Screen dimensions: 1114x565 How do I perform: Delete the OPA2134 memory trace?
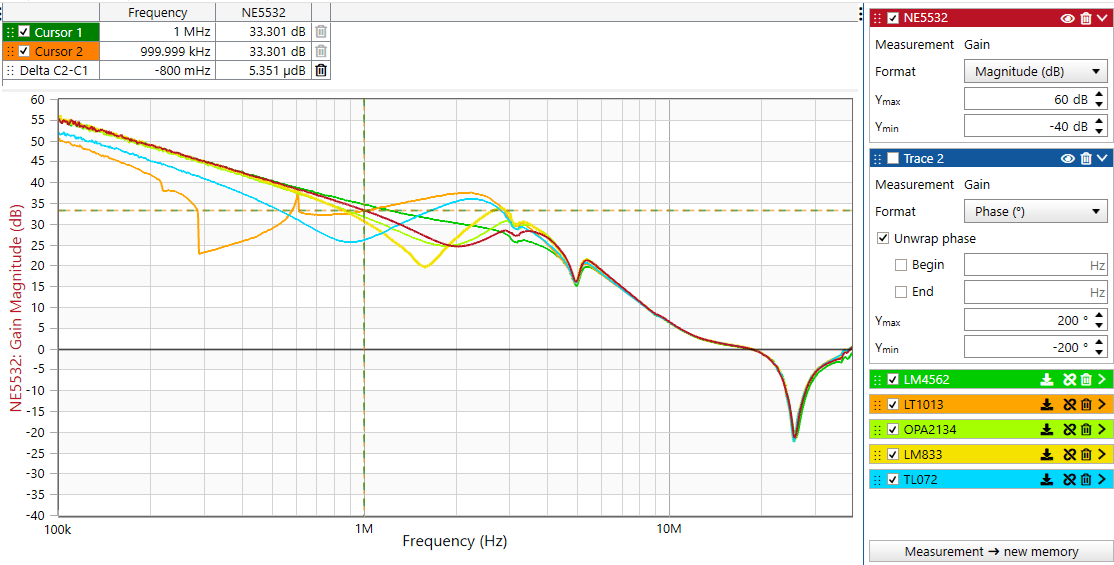[x=1086, y=430]
